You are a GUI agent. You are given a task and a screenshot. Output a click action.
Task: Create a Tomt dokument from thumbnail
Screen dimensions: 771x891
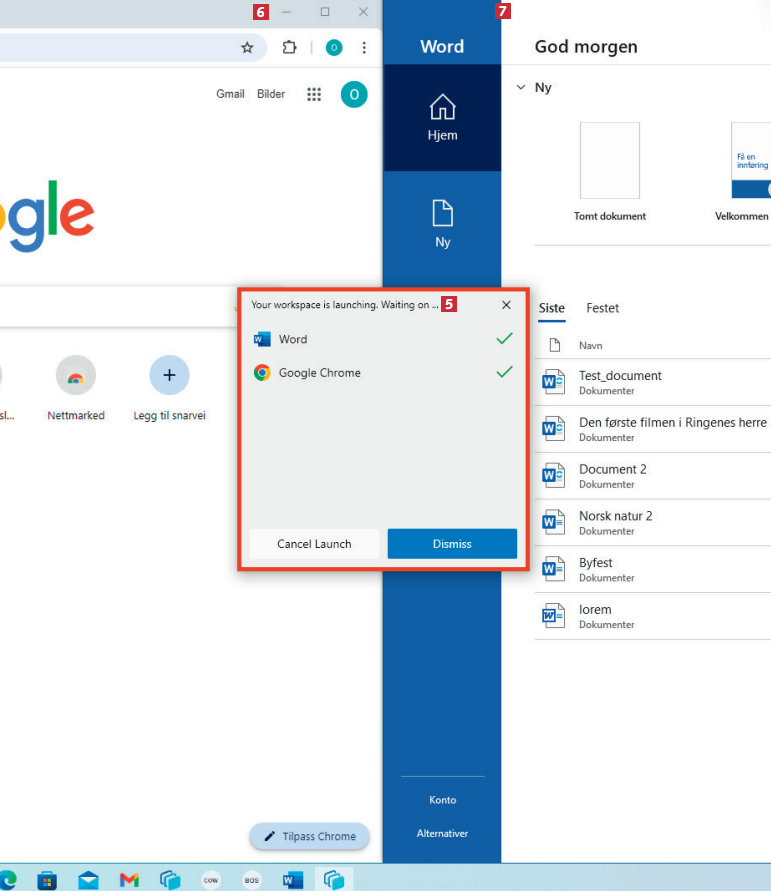pos(609,162)
